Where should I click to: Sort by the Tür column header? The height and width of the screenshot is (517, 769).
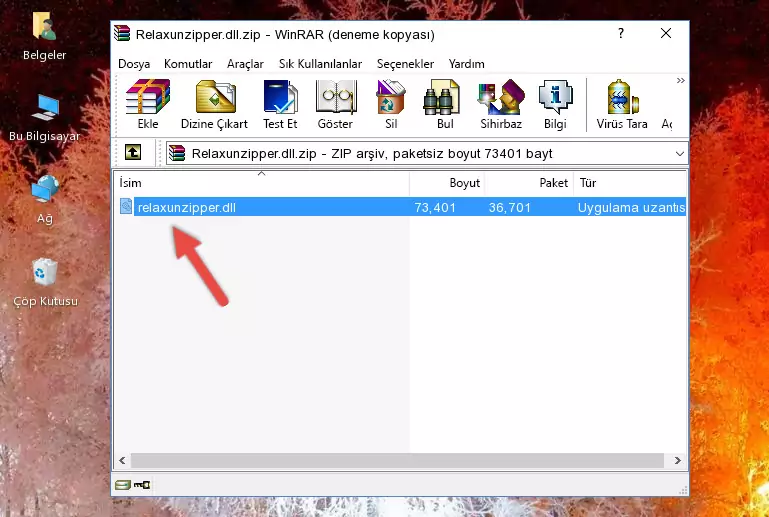click(x=630, y=183)
